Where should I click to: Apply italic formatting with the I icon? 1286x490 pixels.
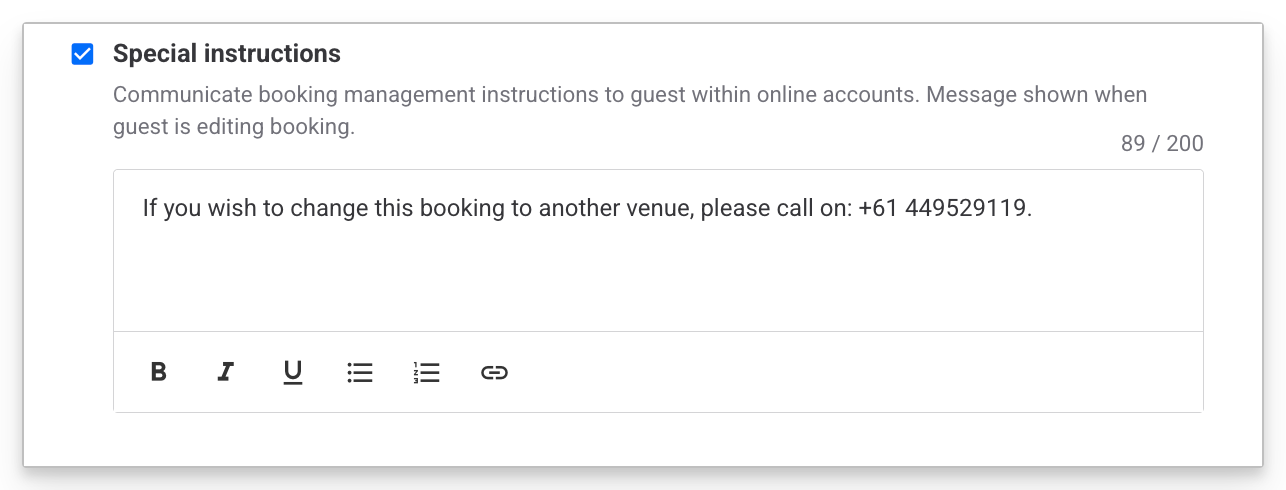pos(225,373)
